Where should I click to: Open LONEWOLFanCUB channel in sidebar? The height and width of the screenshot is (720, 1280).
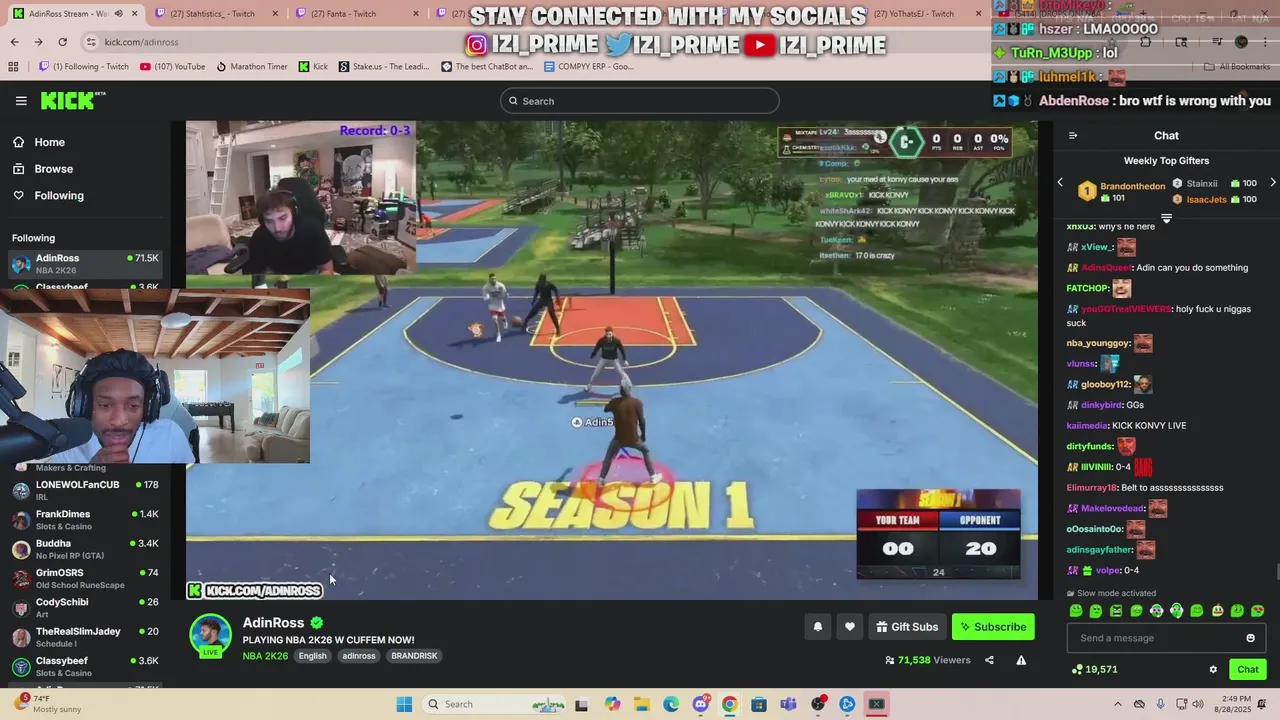[85, 491]
